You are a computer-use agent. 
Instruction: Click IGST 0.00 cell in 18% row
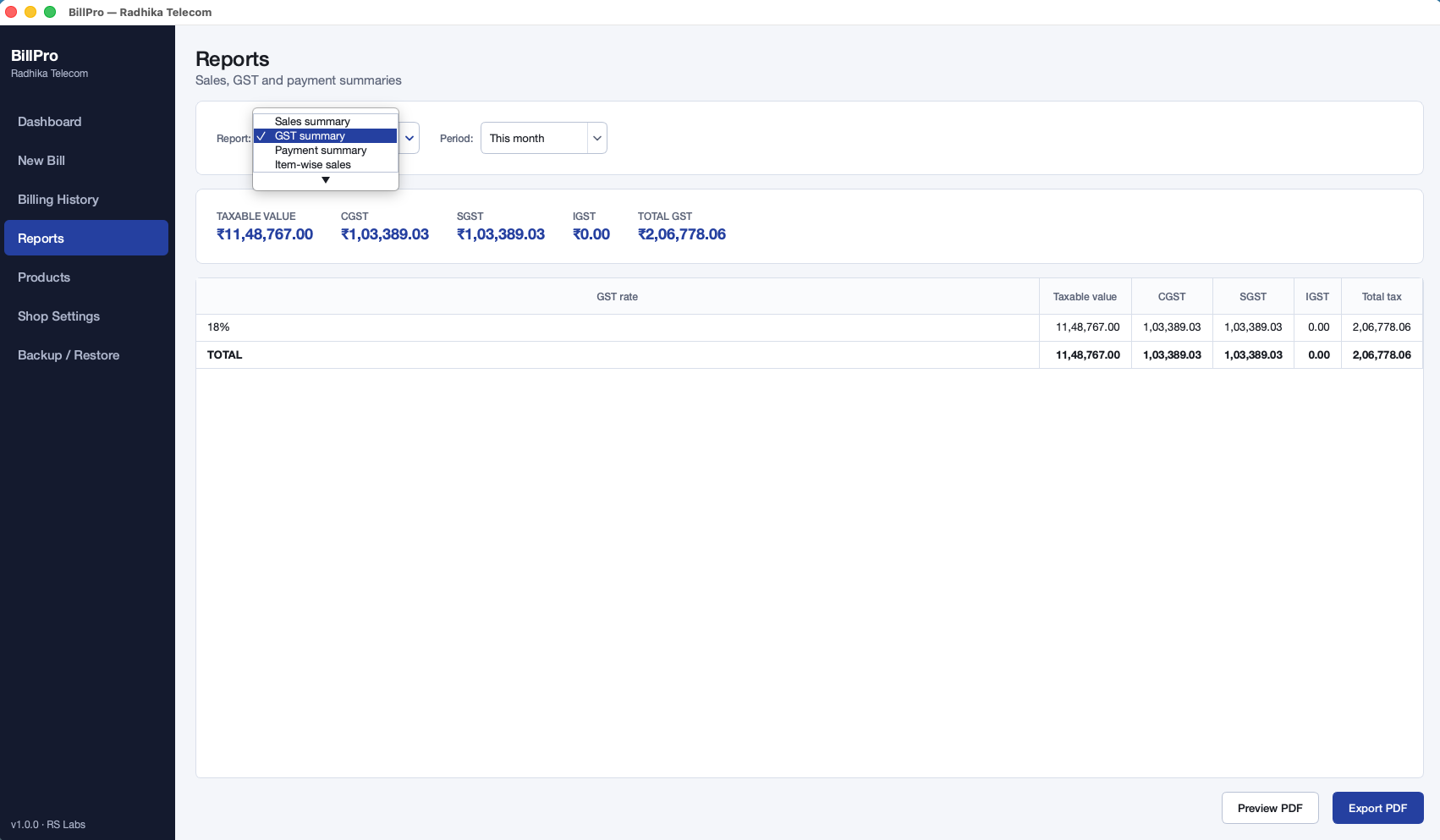click(1319, 327)
